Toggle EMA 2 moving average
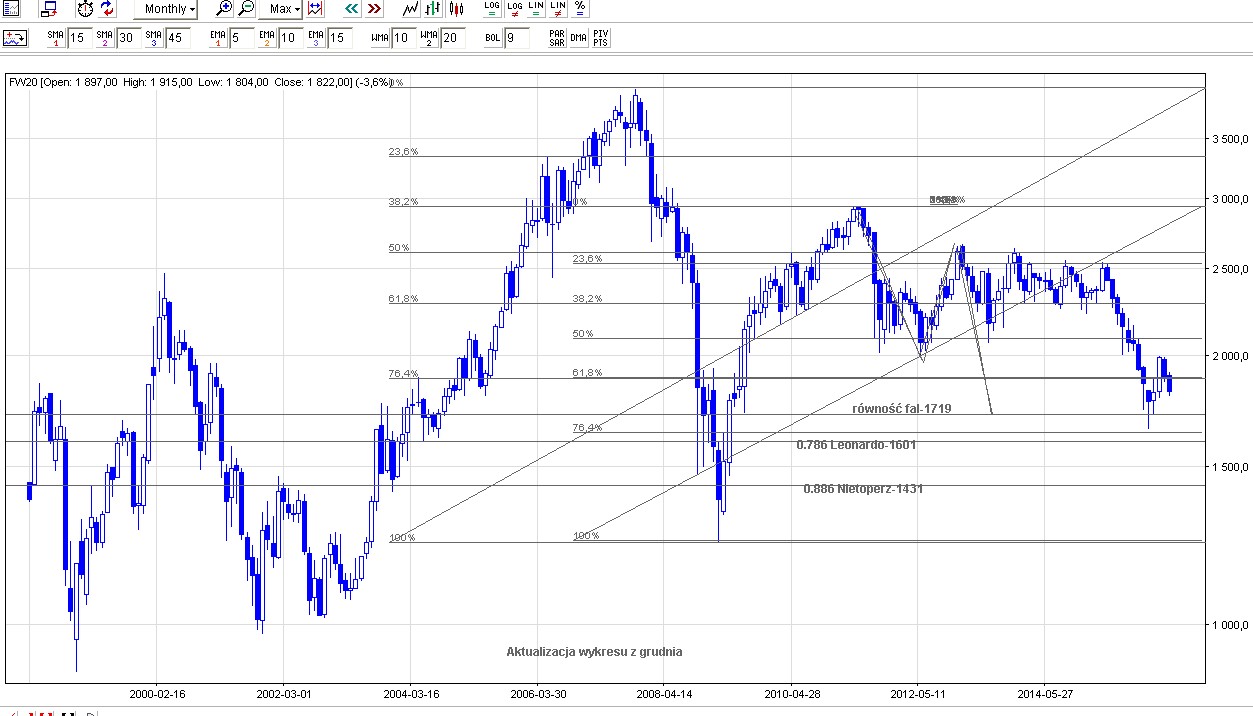The height and width of the screenshot is (716, 1253). 266,38
